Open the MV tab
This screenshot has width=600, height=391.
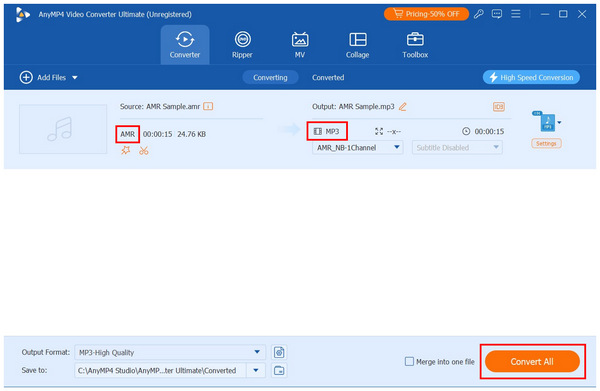(x=300, y=45)
